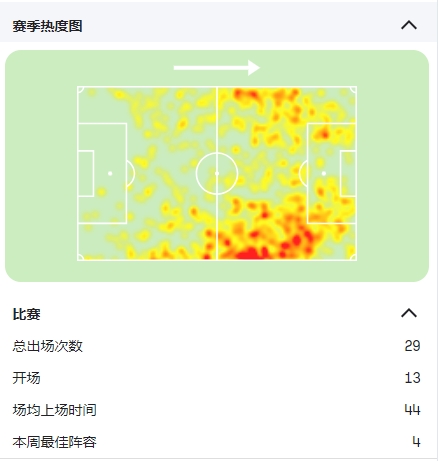Click the white attack direction arrow

(217, 68)
